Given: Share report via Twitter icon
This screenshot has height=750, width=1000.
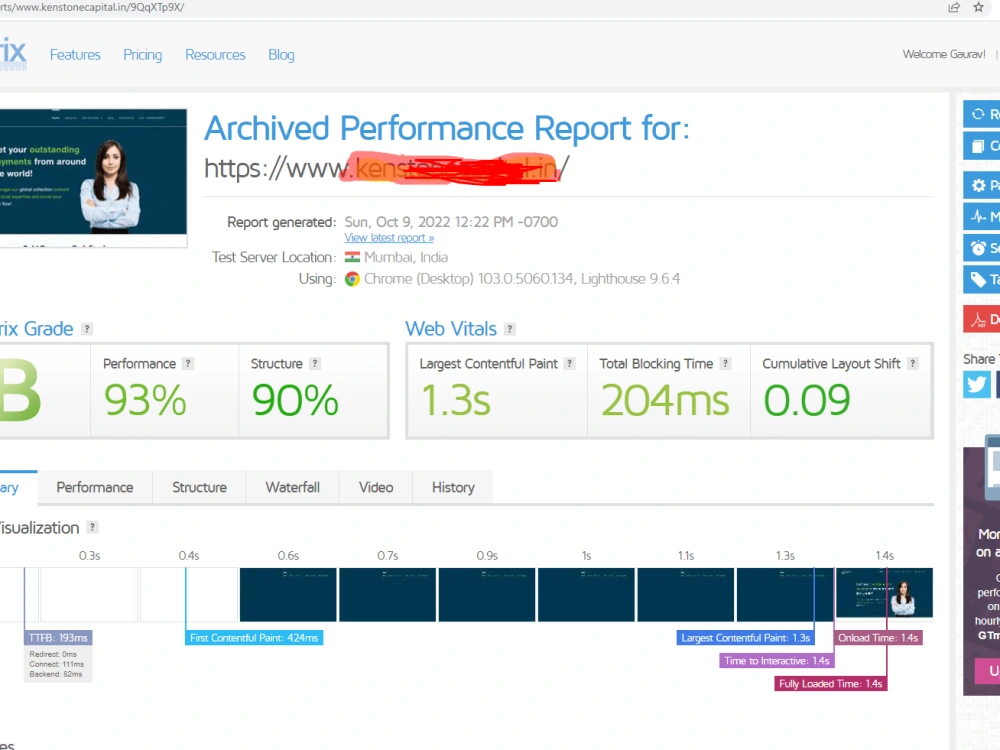Looking at the screenshot, I should pyautogui.click(x=976, y=385).
